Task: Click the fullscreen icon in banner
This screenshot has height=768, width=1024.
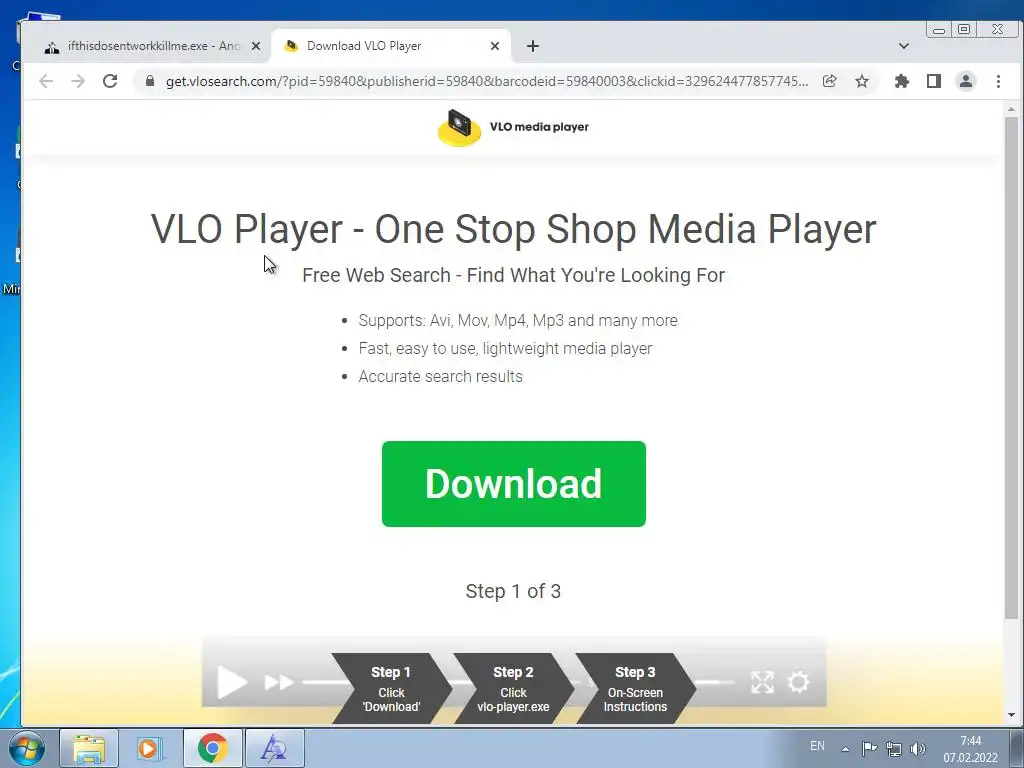Action: (762, 682)
